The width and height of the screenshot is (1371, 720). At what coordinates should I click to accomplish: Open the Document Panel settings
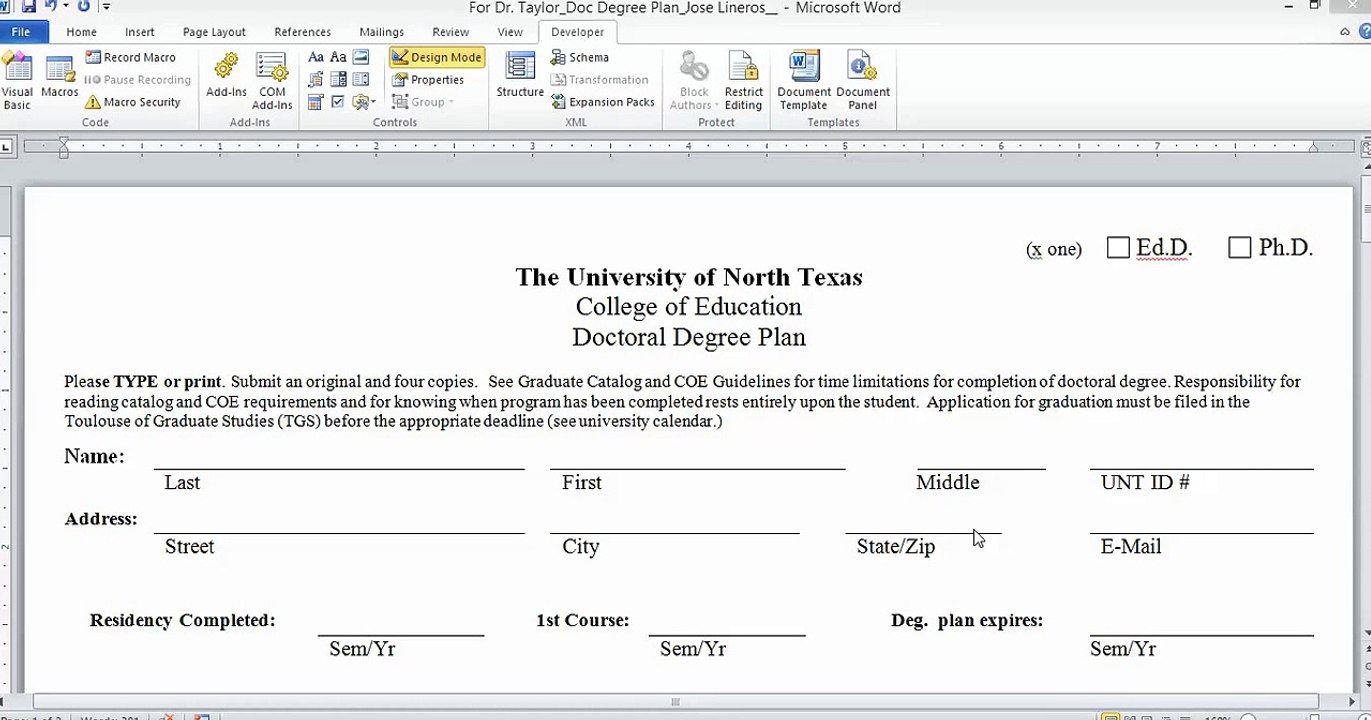(863, 80)
